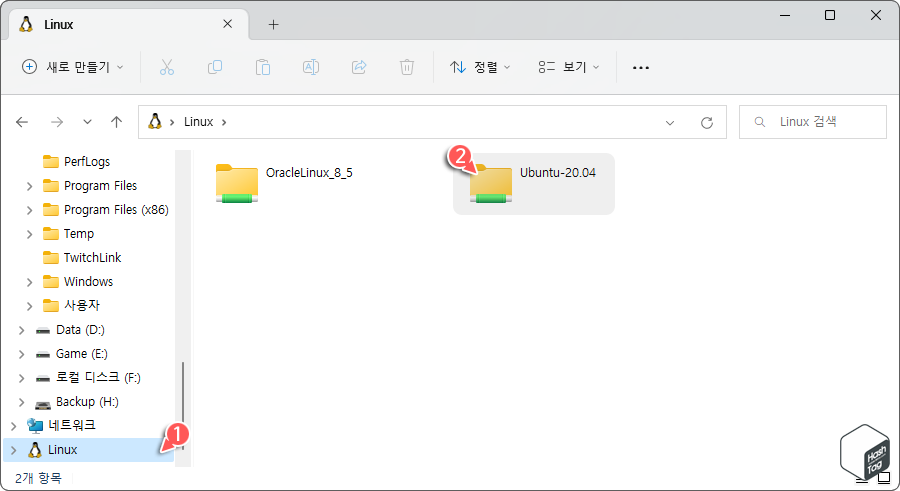Expand the Data (D:) drive node
Image resolution: width=900 pixels, height=491 pixels.
[x=21, y=330]
